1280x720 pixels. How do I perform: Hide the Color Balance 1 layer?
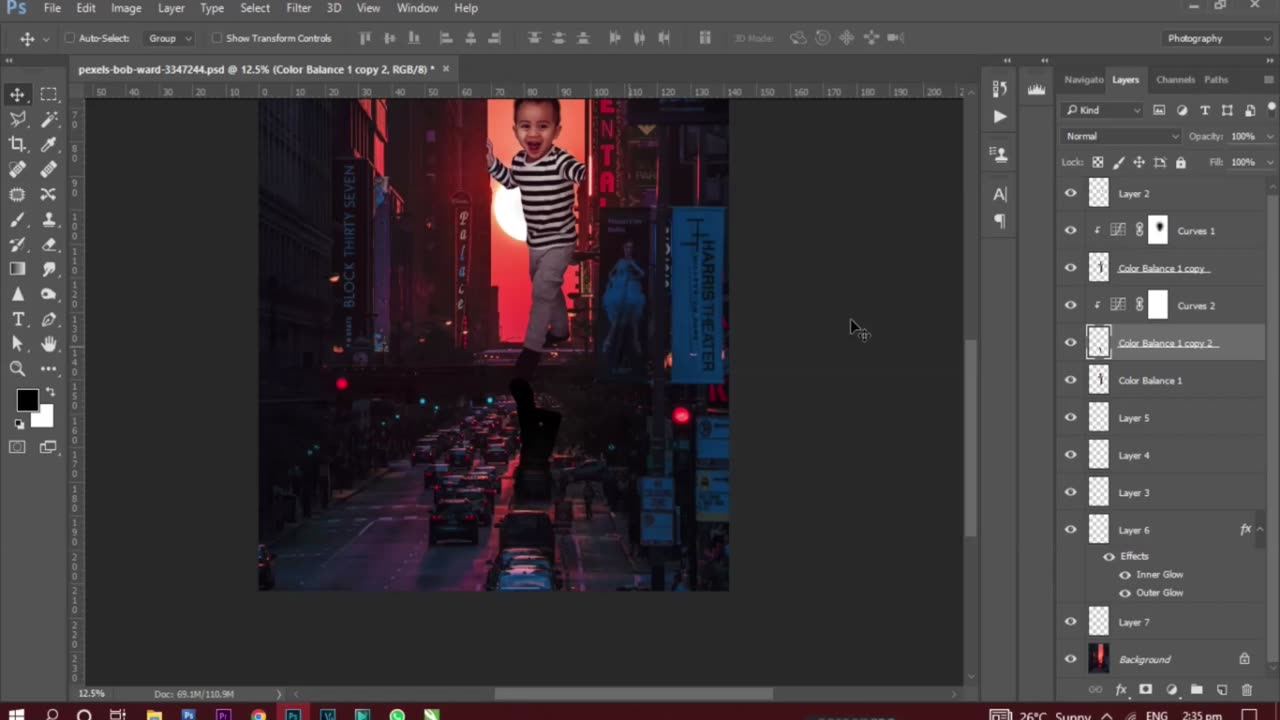coord(1071,380)
